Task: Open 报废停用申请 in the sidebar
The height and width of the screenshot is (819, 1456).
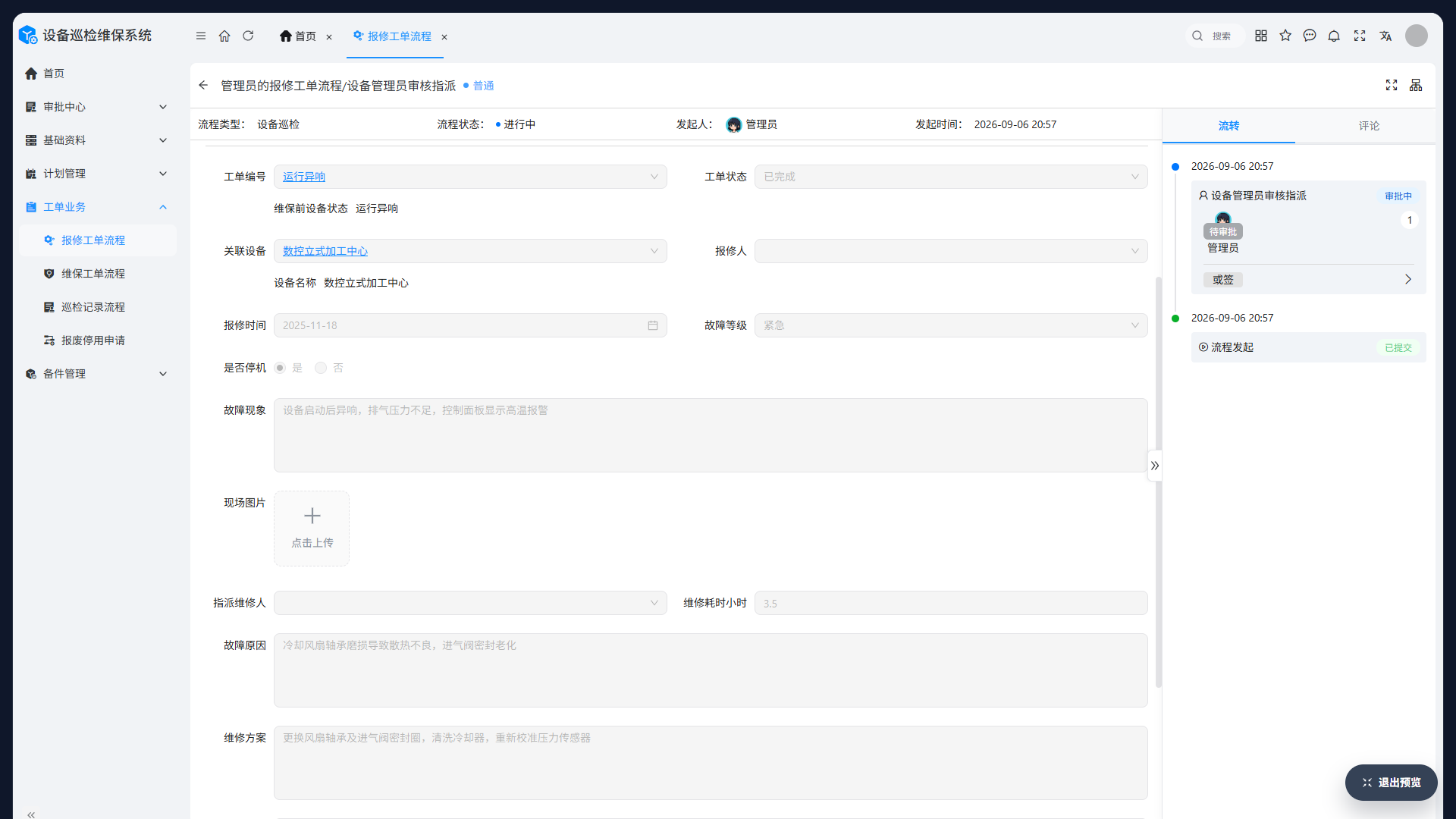Action: coord(97,340)
